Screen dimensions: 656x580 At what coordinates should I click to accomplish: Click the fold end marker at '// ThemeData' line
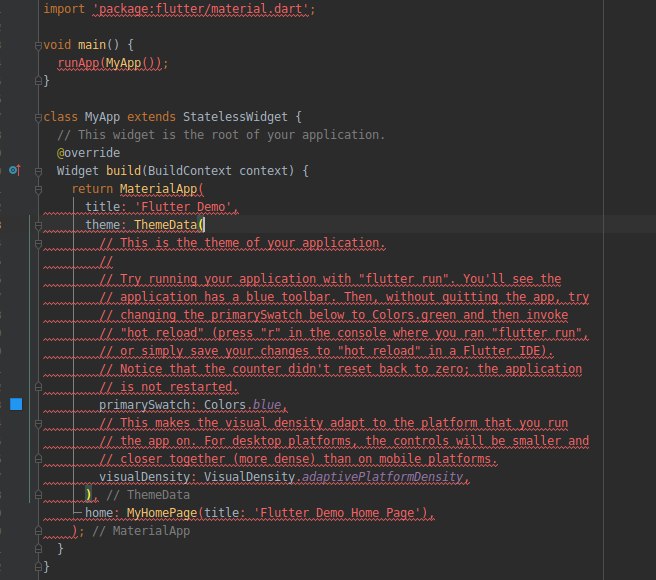[x=38, y=495]
